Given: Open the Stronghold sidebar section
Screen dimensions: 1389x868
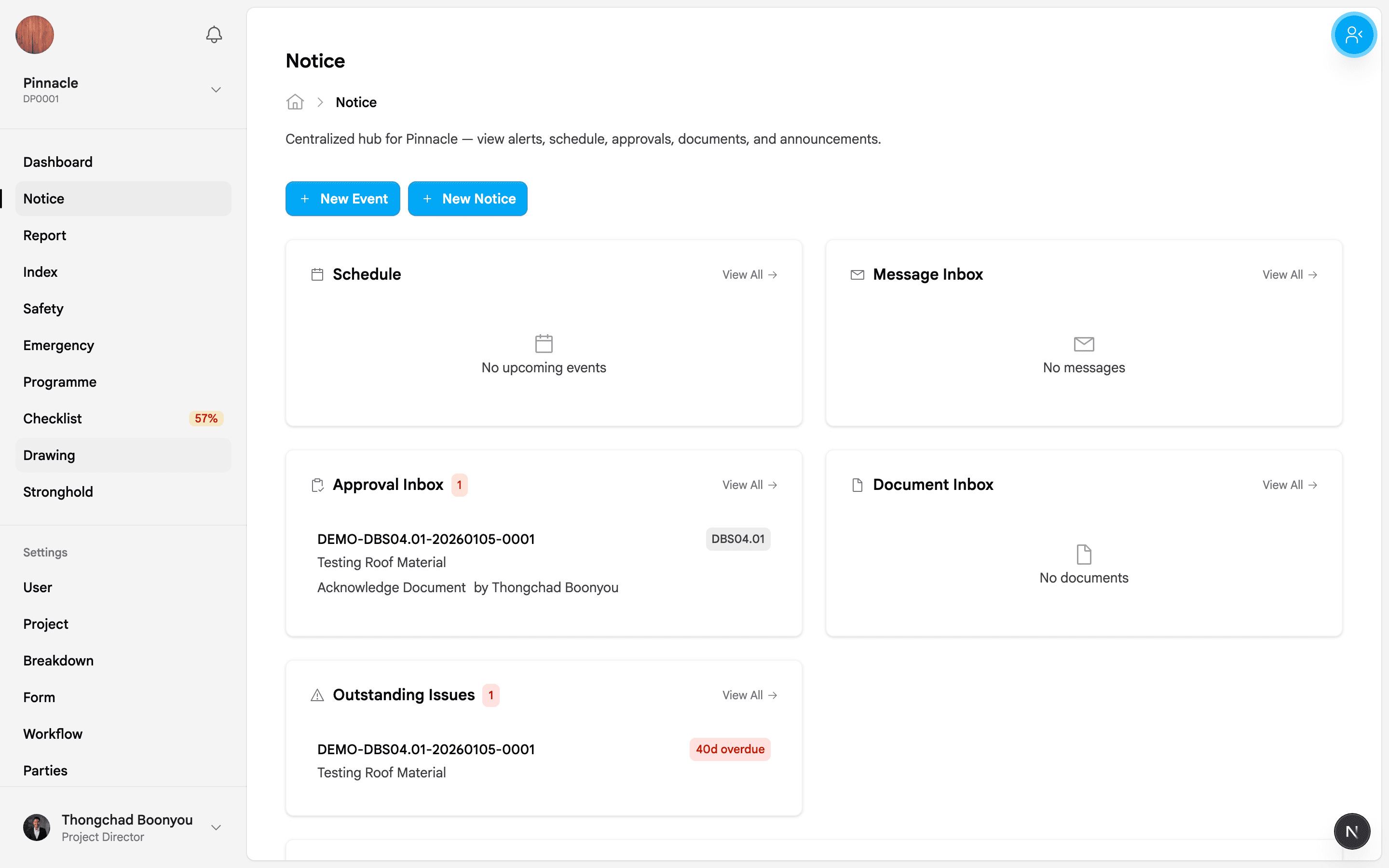Looking at the screenshot, I should [58, 492].
